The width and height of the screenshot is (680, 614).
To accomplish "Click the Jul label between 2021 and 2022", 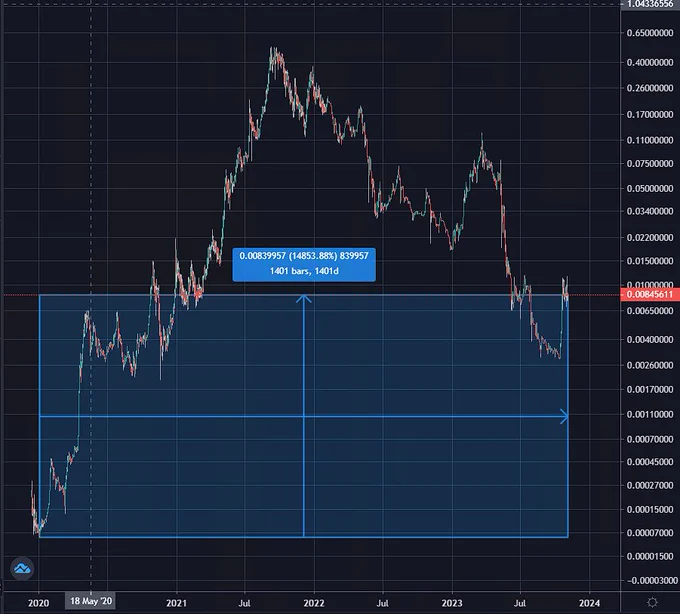I will tap(245, 603).
